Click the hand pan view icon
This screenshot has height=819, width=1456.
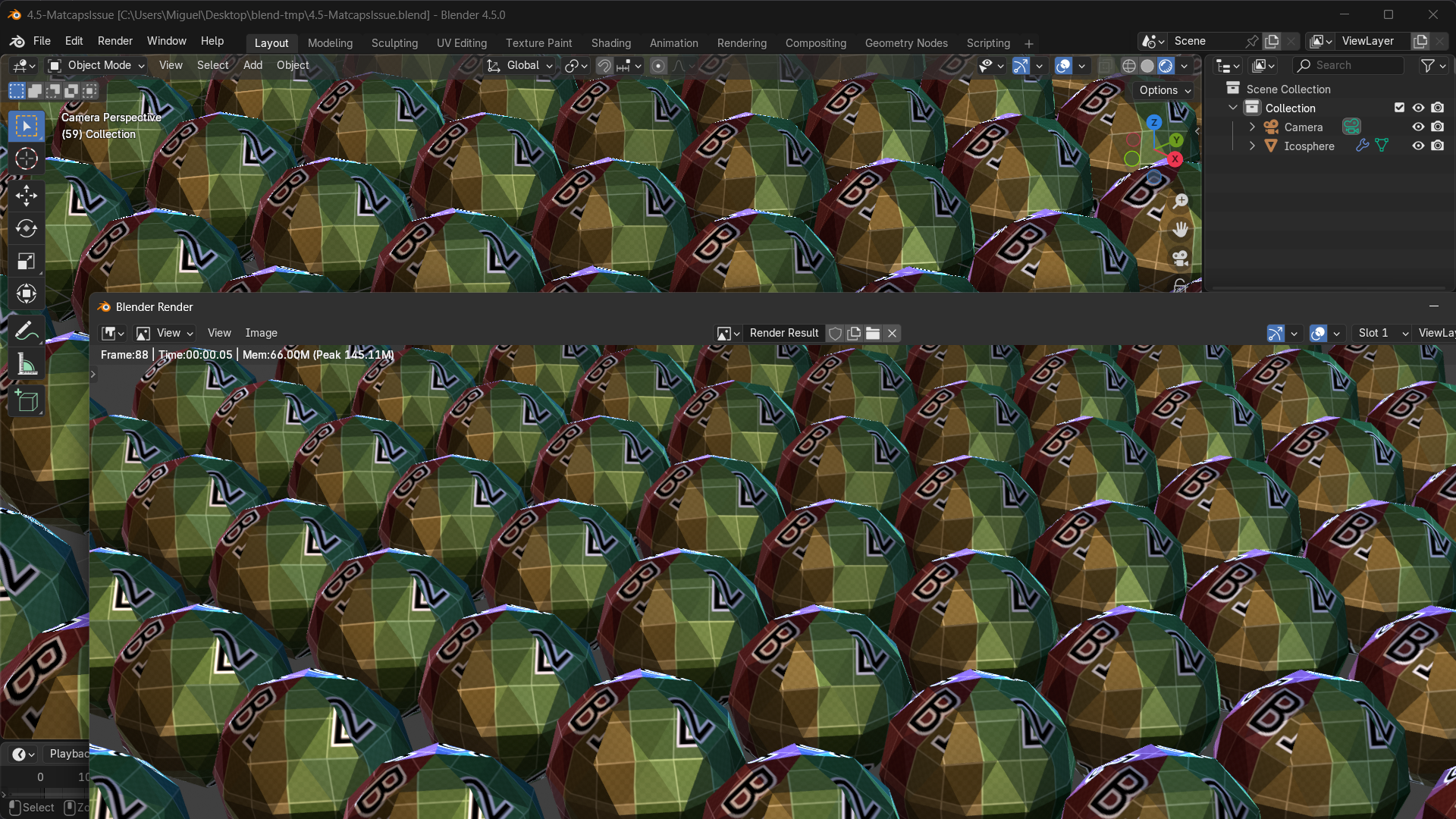[x=1180, y=229]
